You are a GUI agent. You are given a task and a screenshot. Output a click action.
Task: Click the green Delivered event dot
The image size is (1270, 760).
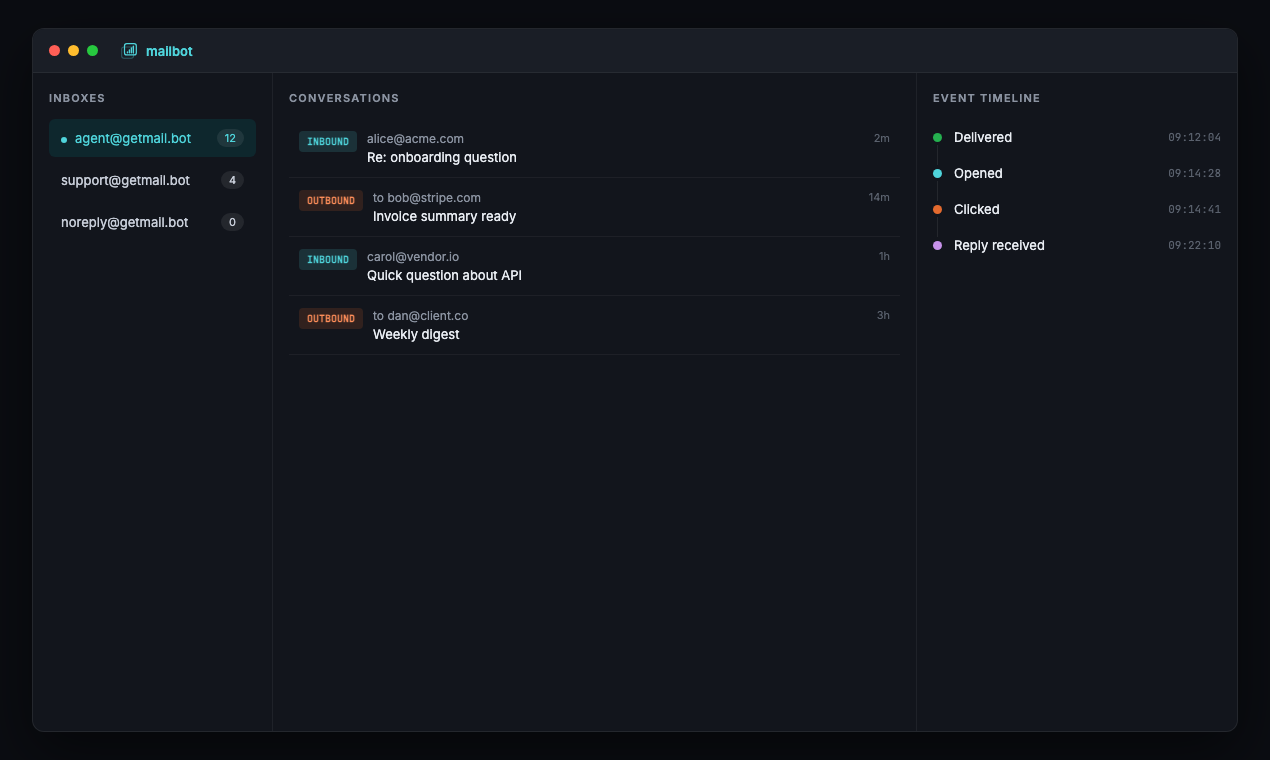point(937,138)
